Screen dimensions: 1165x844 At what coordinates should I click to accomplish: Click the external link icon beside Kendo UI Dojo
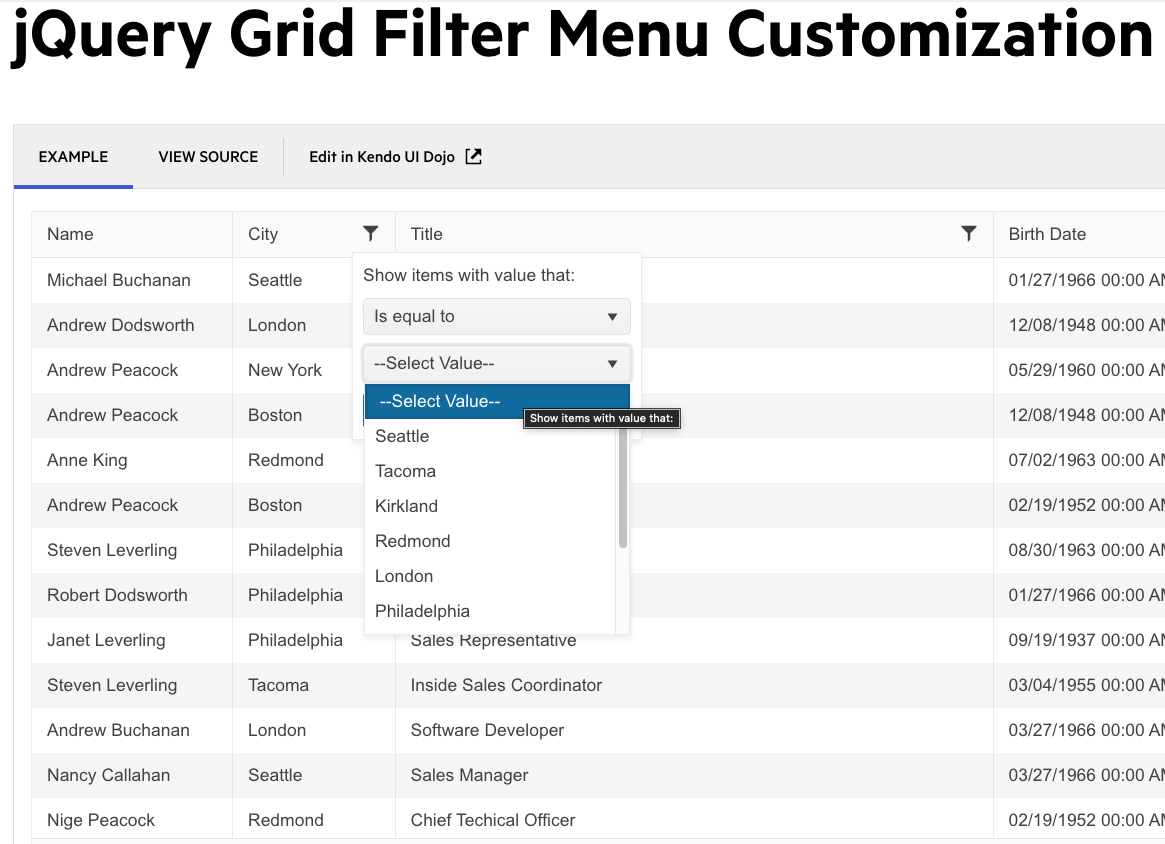pos(473,157)
